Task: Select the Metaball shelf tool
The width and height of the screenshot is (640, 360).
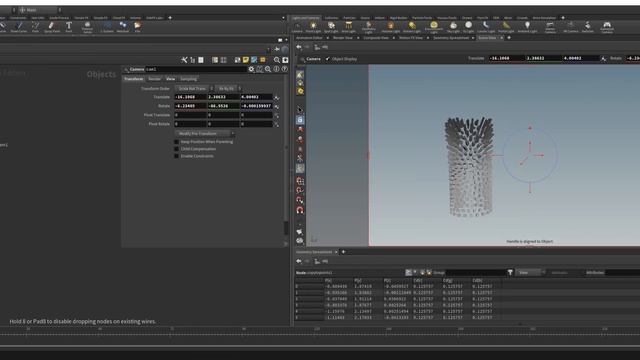Action: [122, 27]
